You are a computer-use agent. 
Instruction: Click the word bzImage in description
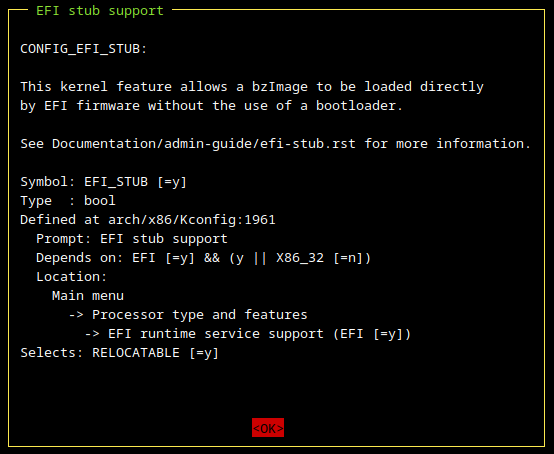[279, 87]
